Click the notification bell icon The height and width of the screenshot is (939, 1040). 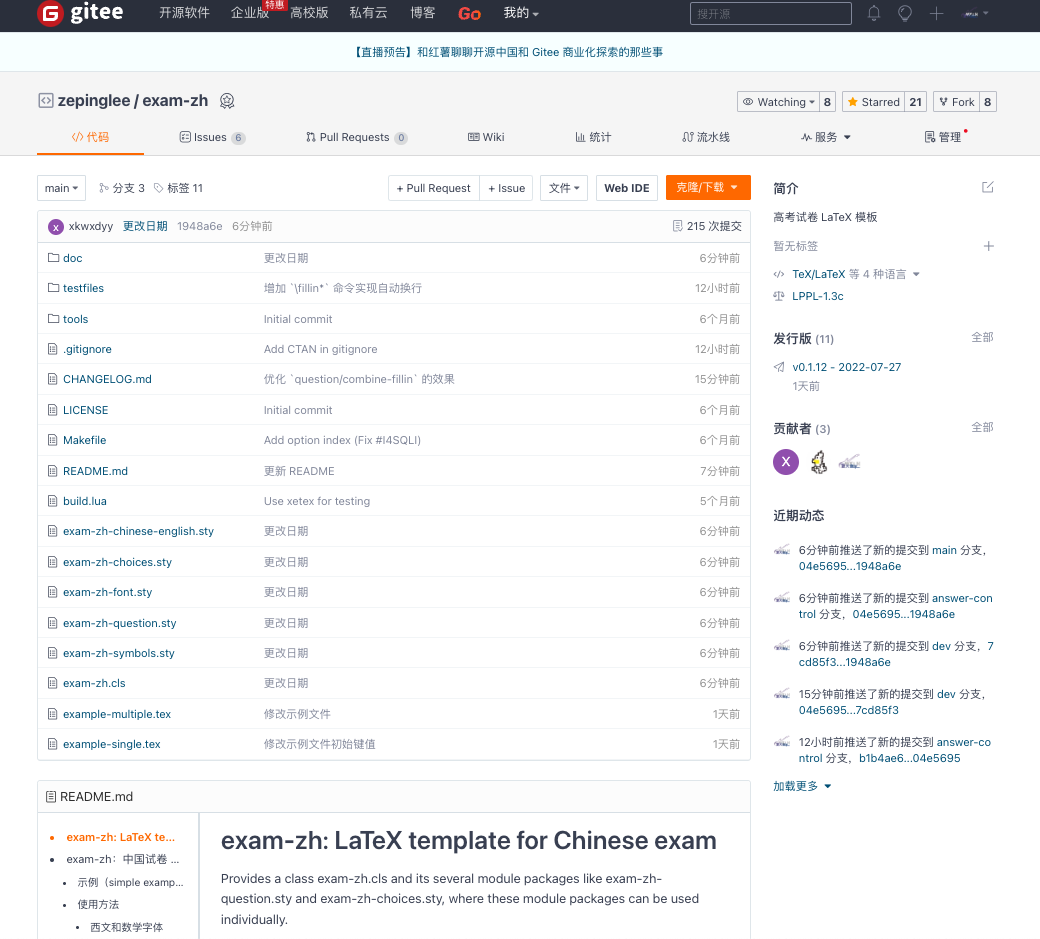(874, 13)
